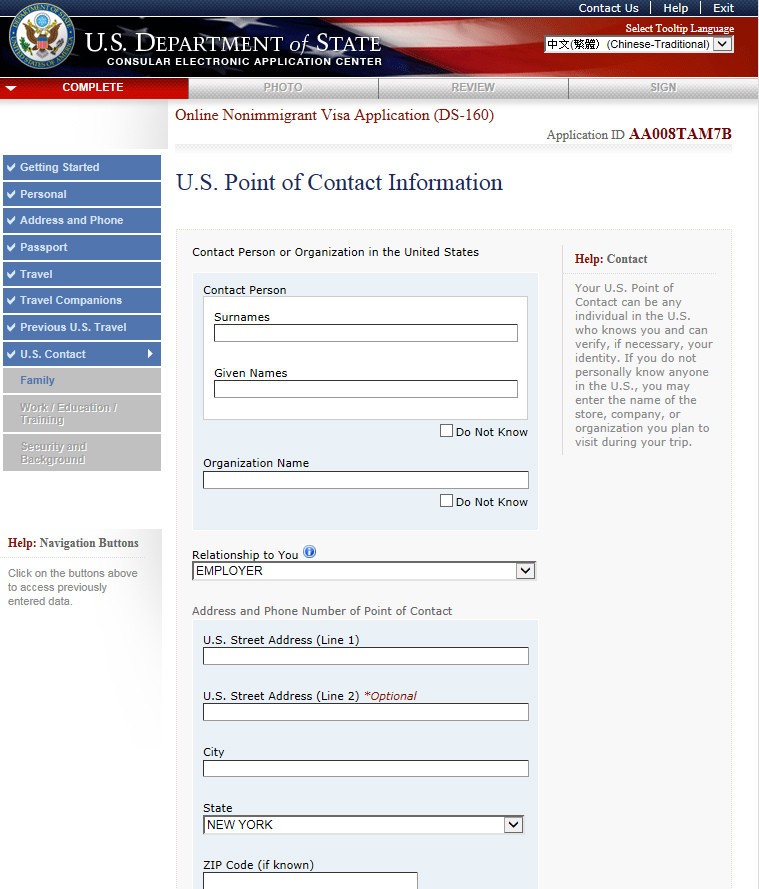Open the Security and Background section
Image resolution: width=759 pixels, height=889 pixels.
click(82, 452)
